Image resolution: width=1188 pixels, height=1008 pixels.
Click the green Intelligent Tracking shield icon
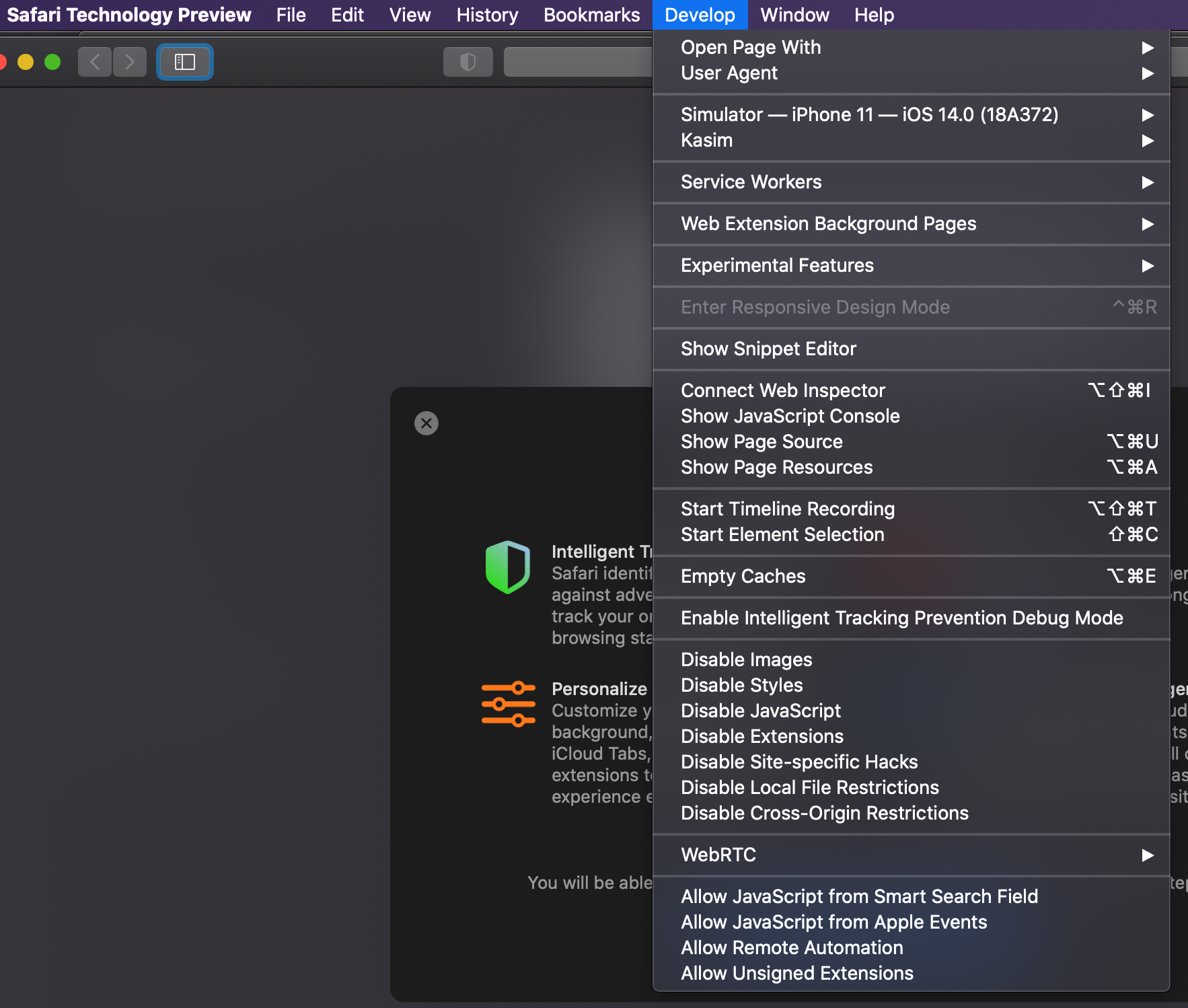pos(508,567)
